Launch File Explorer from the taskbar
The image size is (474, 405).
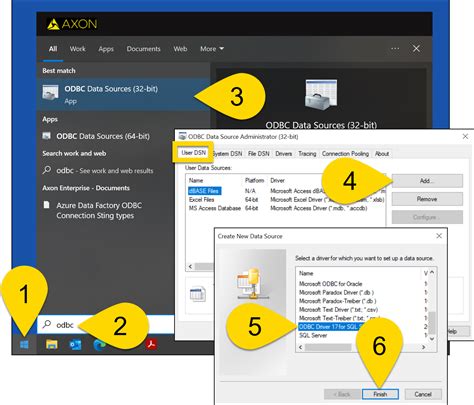click(x=52, y=345)
